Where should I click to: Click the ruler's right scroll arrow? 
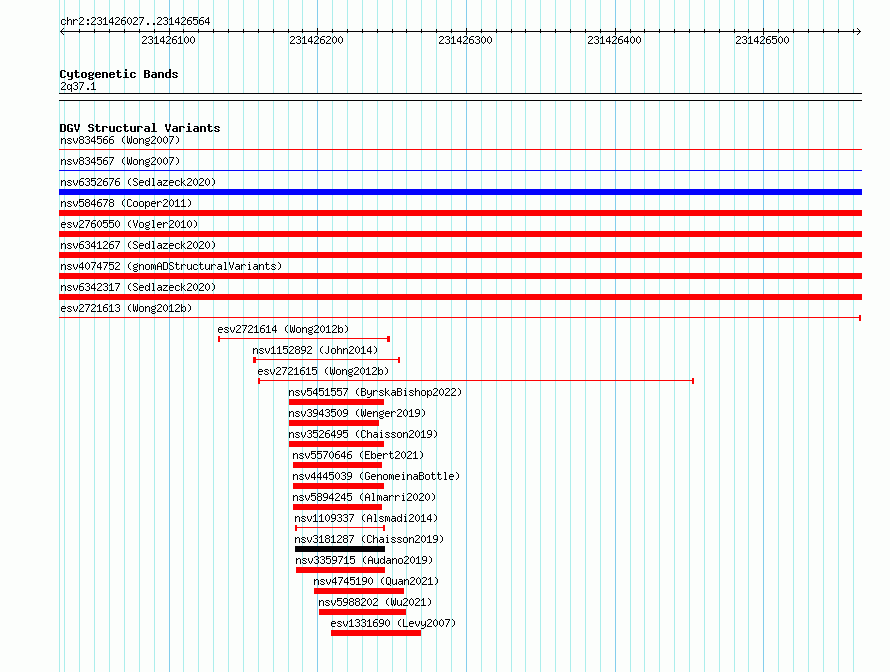858,32
